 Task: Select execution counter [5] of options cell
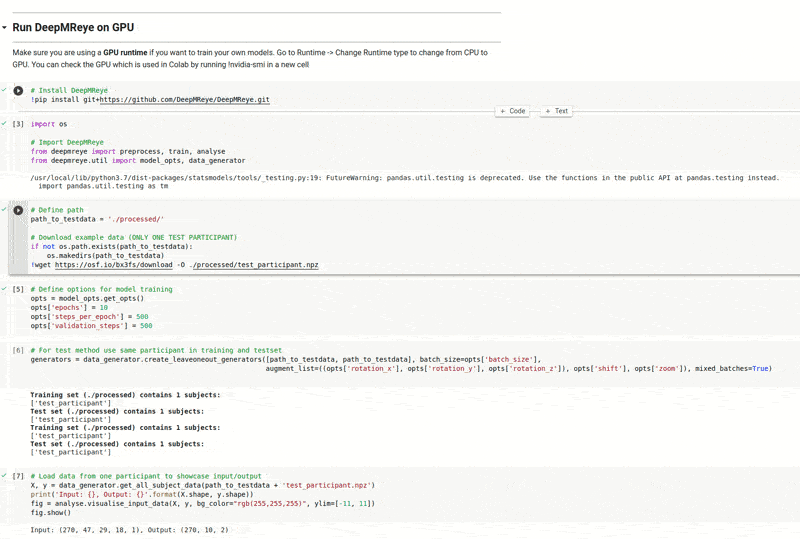click(18, 289)
